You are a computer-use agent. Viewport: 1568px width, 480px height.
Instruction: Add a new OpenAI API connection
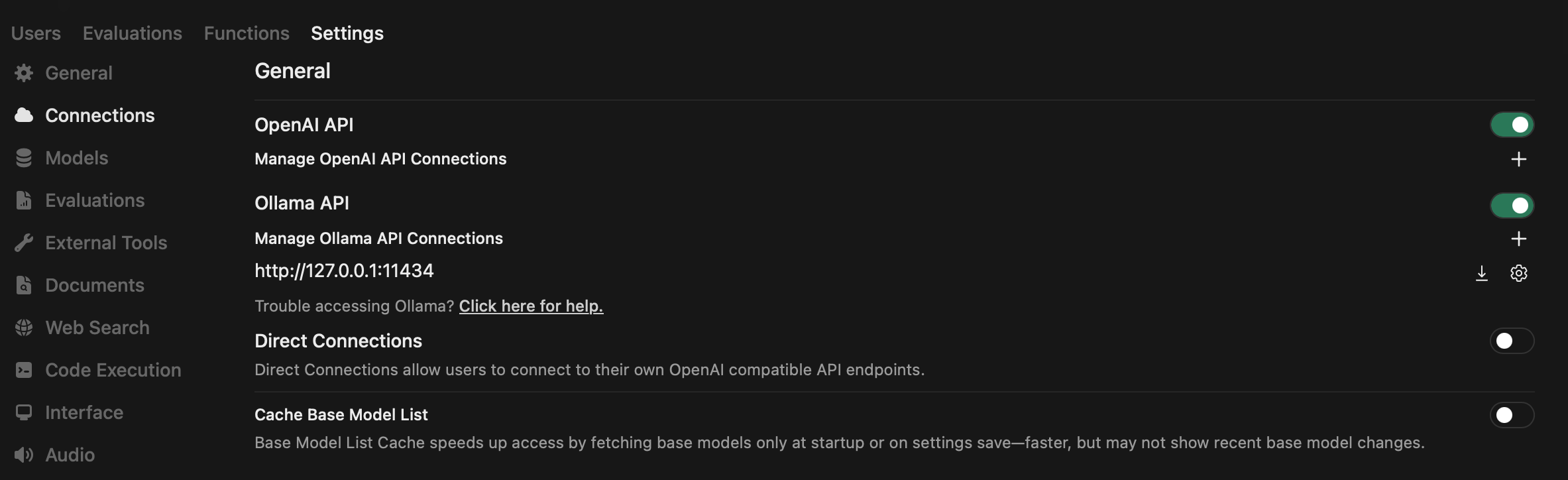pyautogui.click(x=1519, y=158)
